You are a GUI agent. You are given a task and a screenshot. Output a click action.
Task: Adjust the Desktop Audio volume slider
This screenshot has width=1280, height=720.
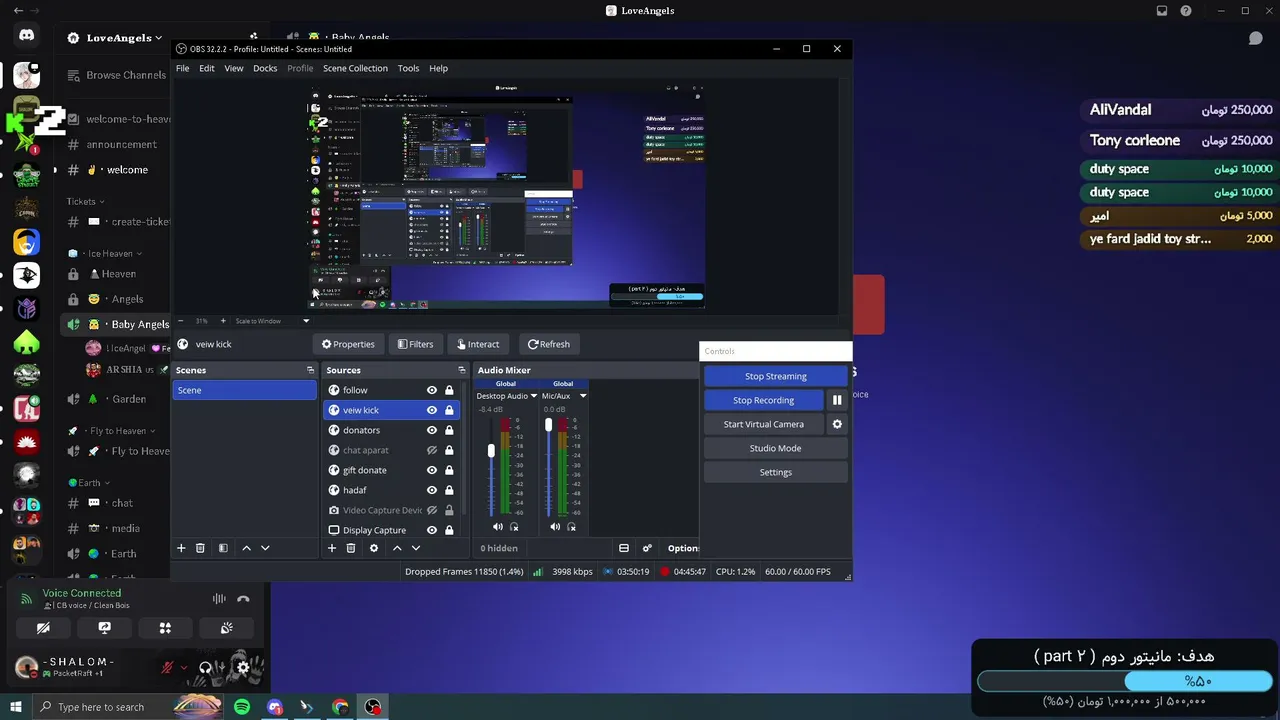pos(491,451)
